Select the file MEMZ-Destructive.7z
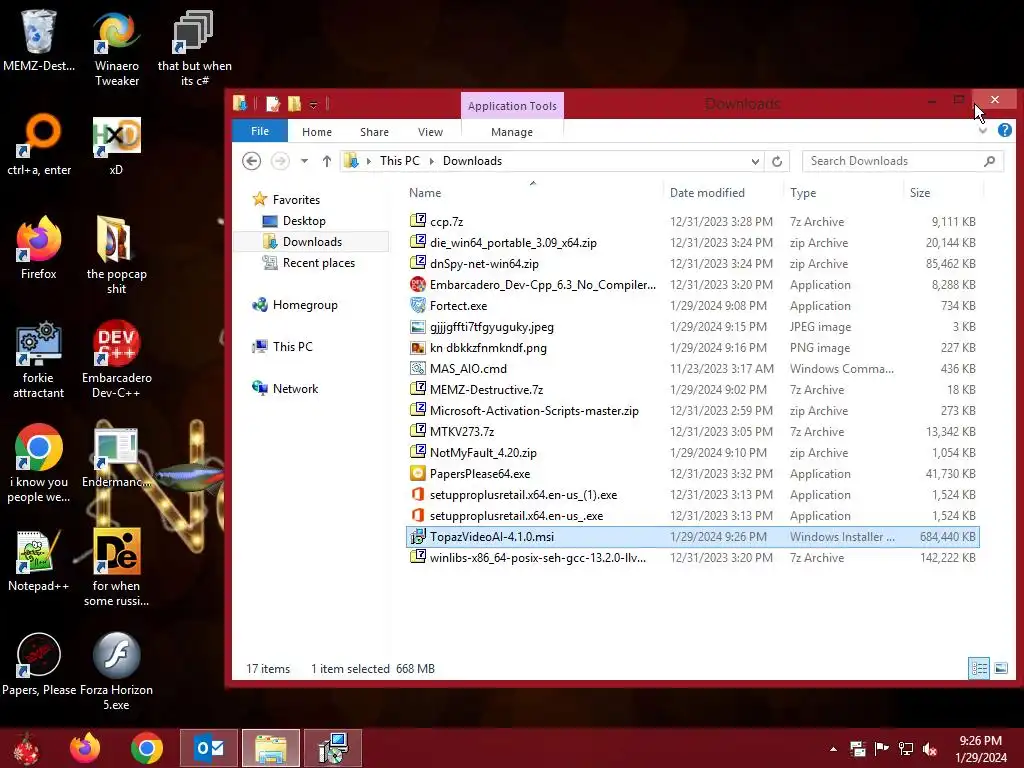 tap(692, 390)
